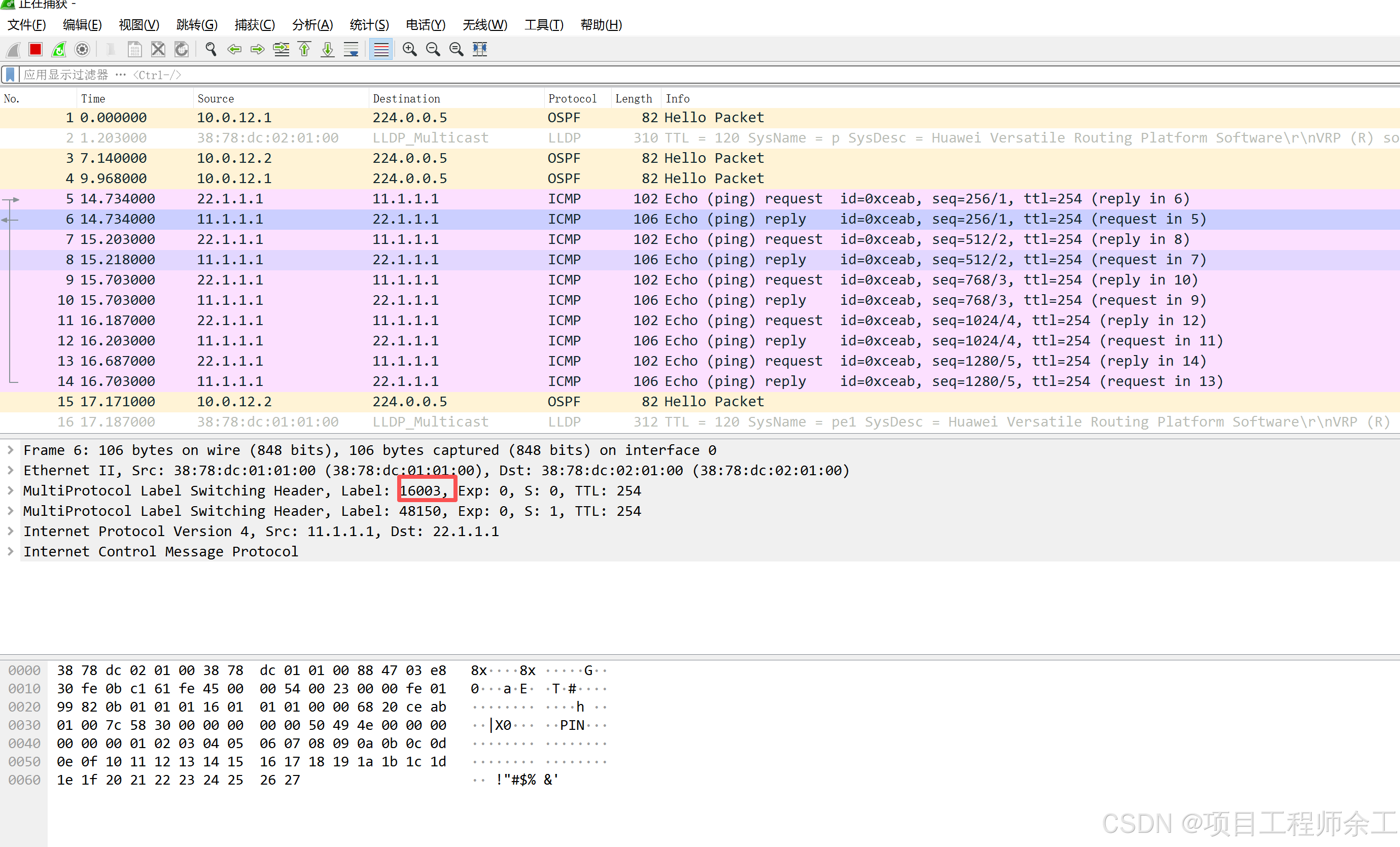
Task: Sort by the Protocol column header
Action: coord(572,98)
